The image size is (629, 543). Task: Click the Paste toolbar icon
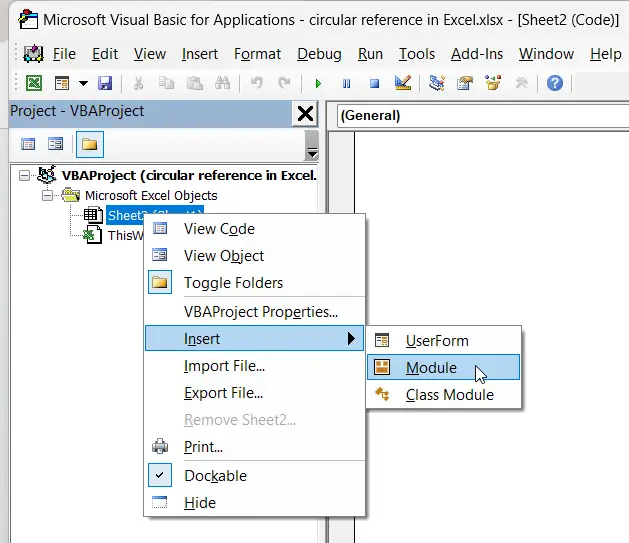195,83
